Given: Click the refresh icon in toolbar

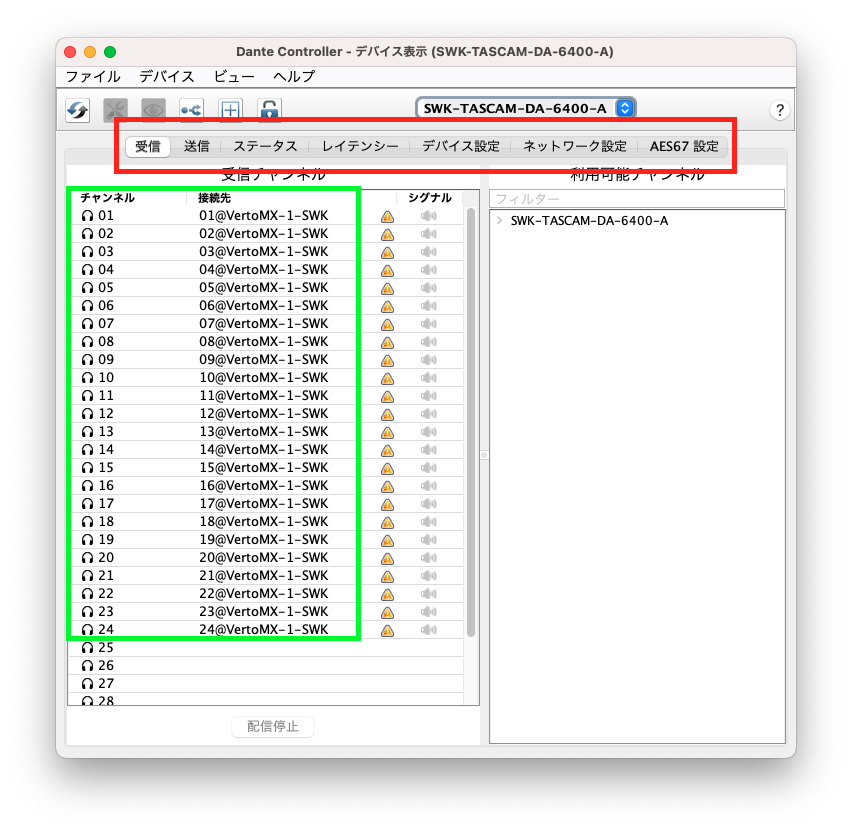Looking at the screenshot, I should [x=78, y=110].
